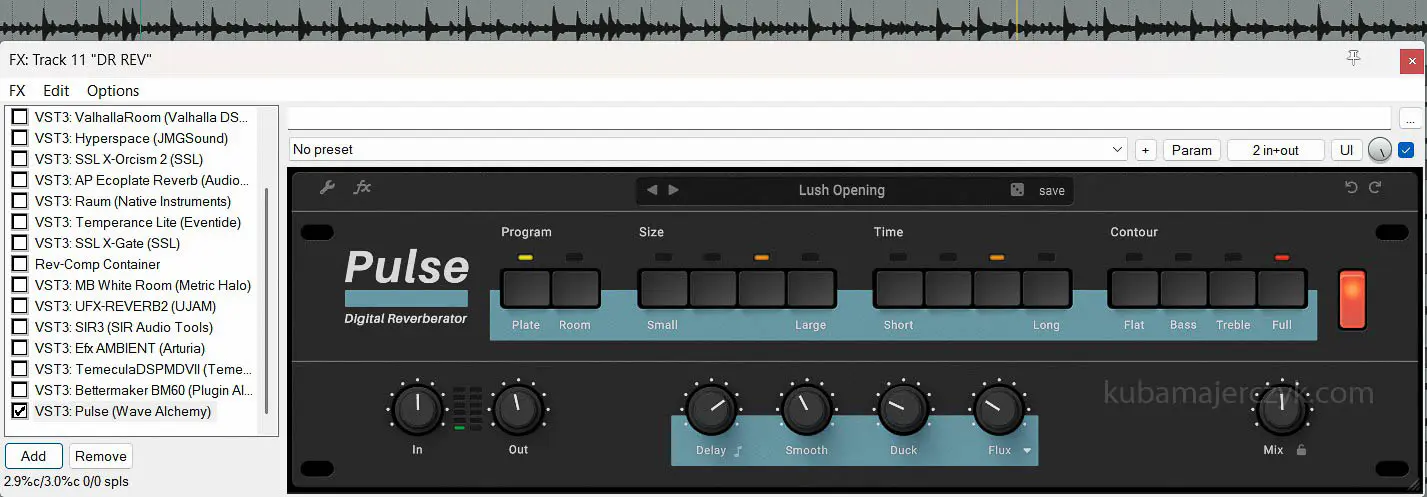
Task: Click the redo arrow in Pulse
Action: (x=1375, y=188)
